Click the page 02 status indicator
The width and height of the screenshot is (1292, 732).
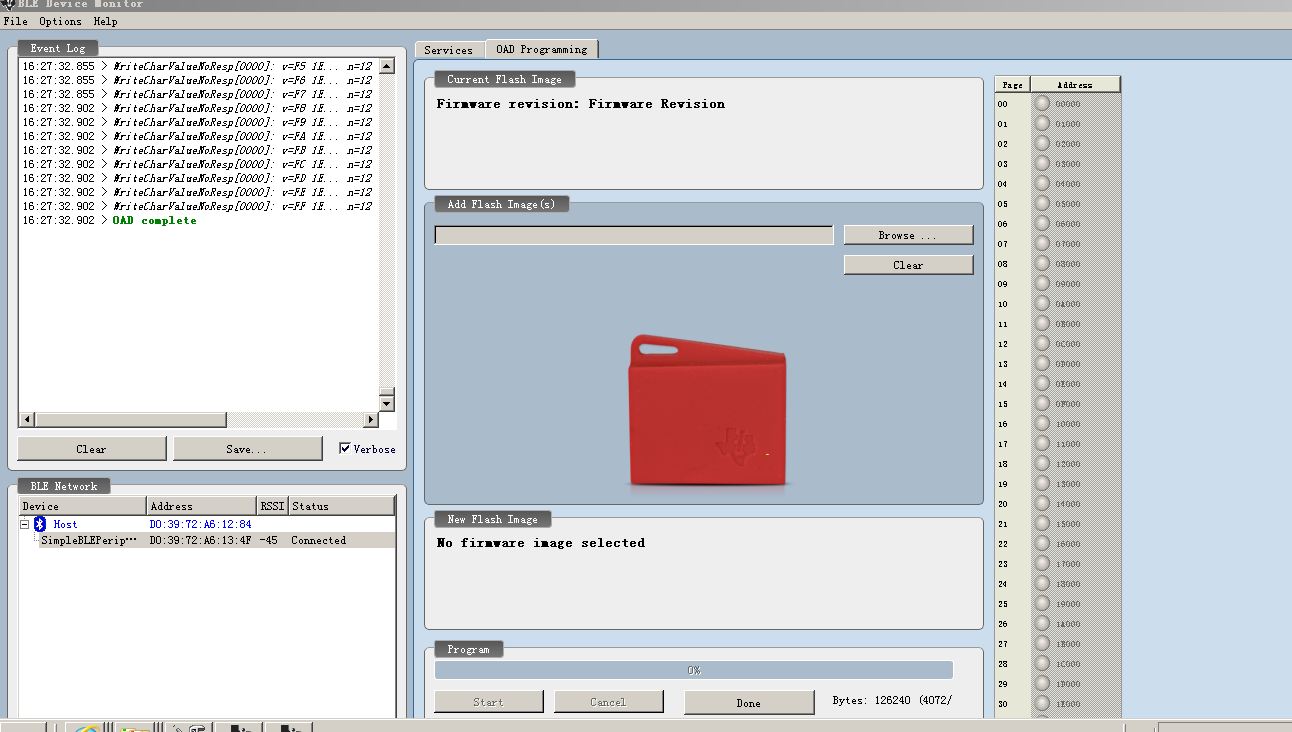[x=1042, y=143]
